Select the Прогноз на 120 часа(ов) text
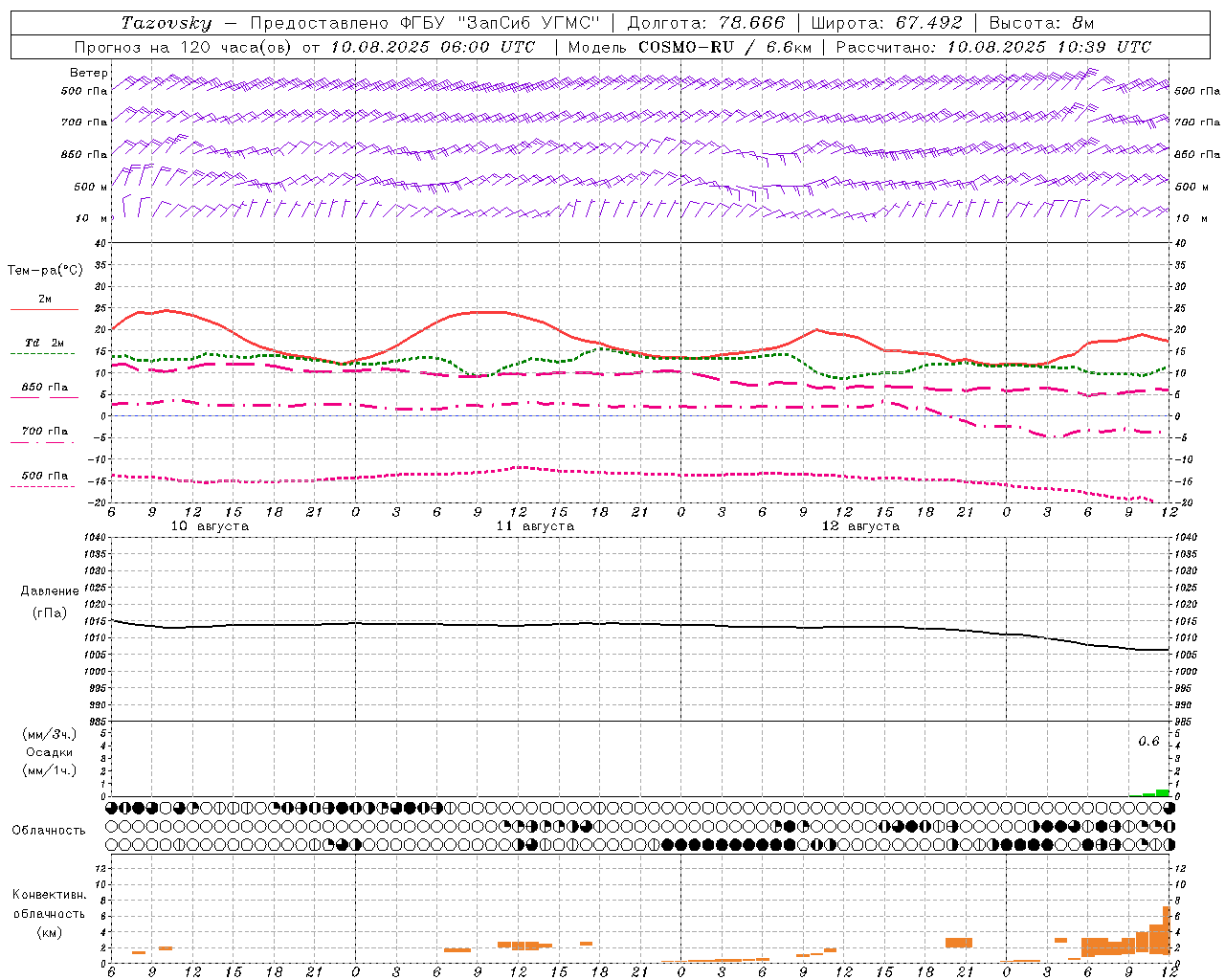The height and width of the screenshot is (980, 1225). [185, 47]
